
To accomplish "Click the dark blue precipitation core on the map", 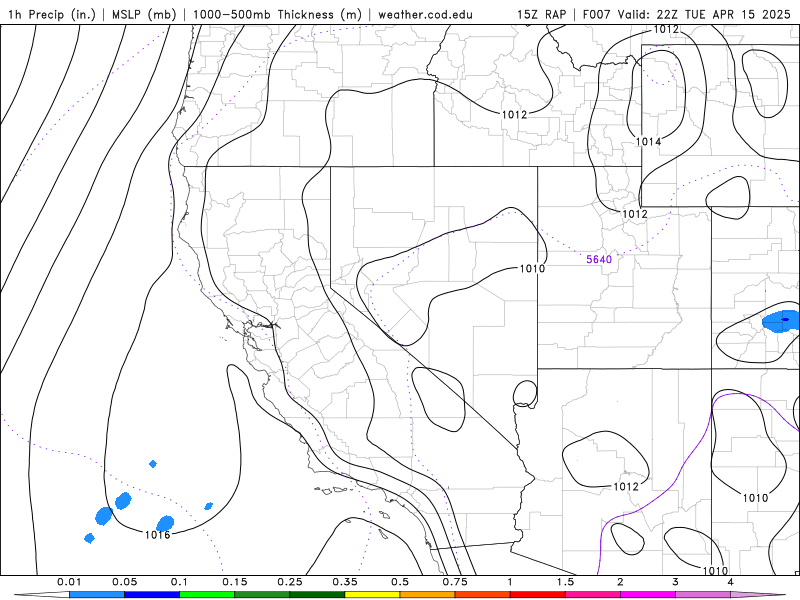I will coord(785,320).
